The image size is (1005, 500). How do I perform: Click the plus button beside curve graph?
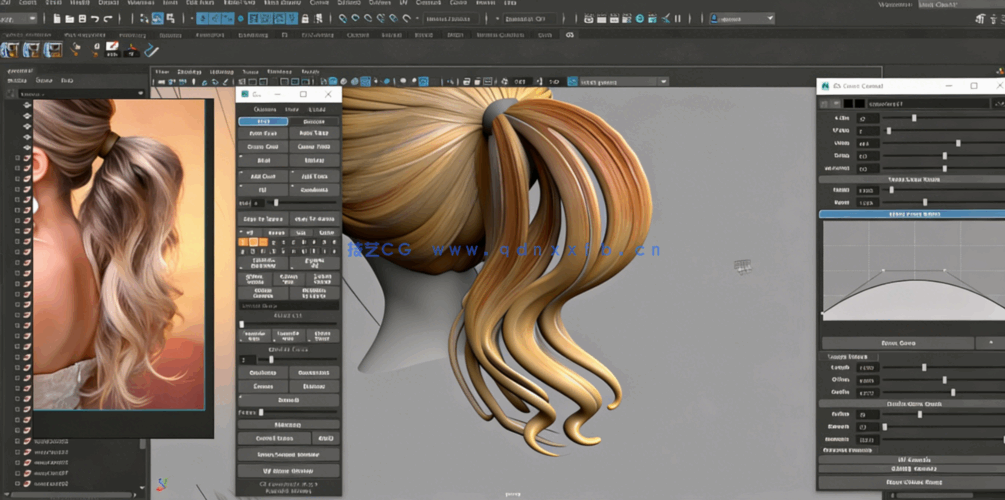point(990,342)
